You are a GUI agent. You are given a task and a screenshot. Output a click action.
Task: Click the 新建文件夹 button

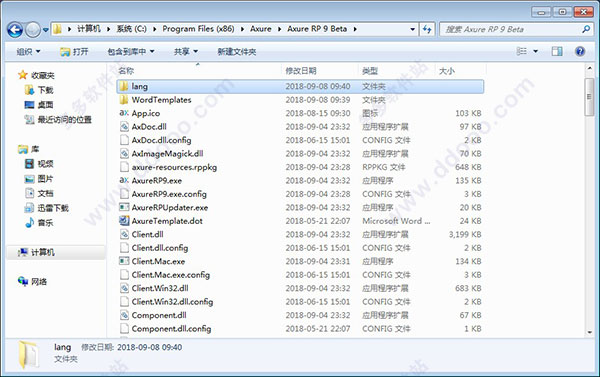(x=236, y=51)
